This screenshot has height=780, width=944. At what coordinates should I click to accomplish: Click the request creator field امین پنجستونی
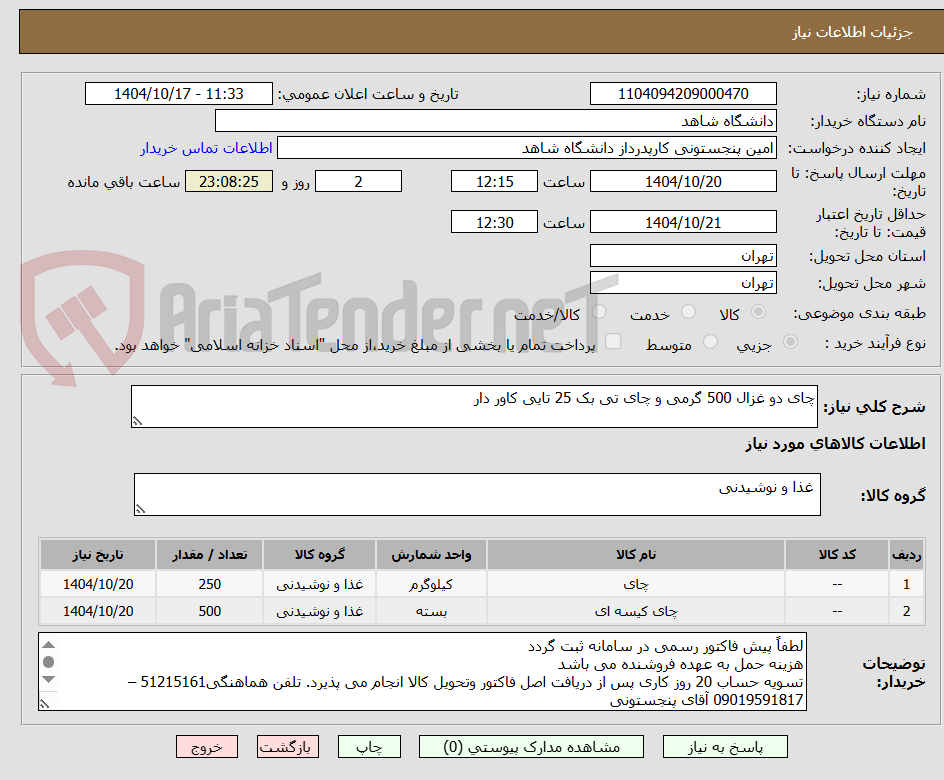527,148
